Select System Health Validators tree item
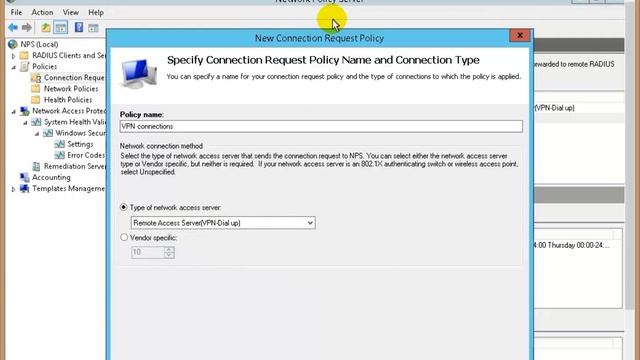Image resolution: width=640 pixels, height=360 pixels. click(x=75, y=122)
